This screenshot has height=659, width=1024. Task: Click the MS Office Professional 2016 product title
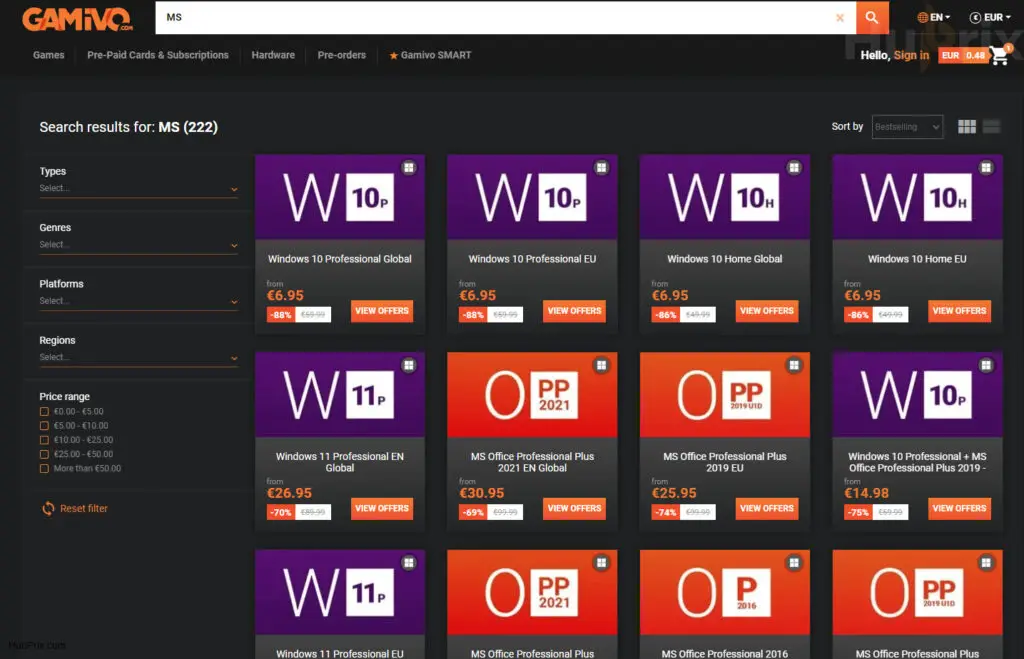(x=725, y=653)
